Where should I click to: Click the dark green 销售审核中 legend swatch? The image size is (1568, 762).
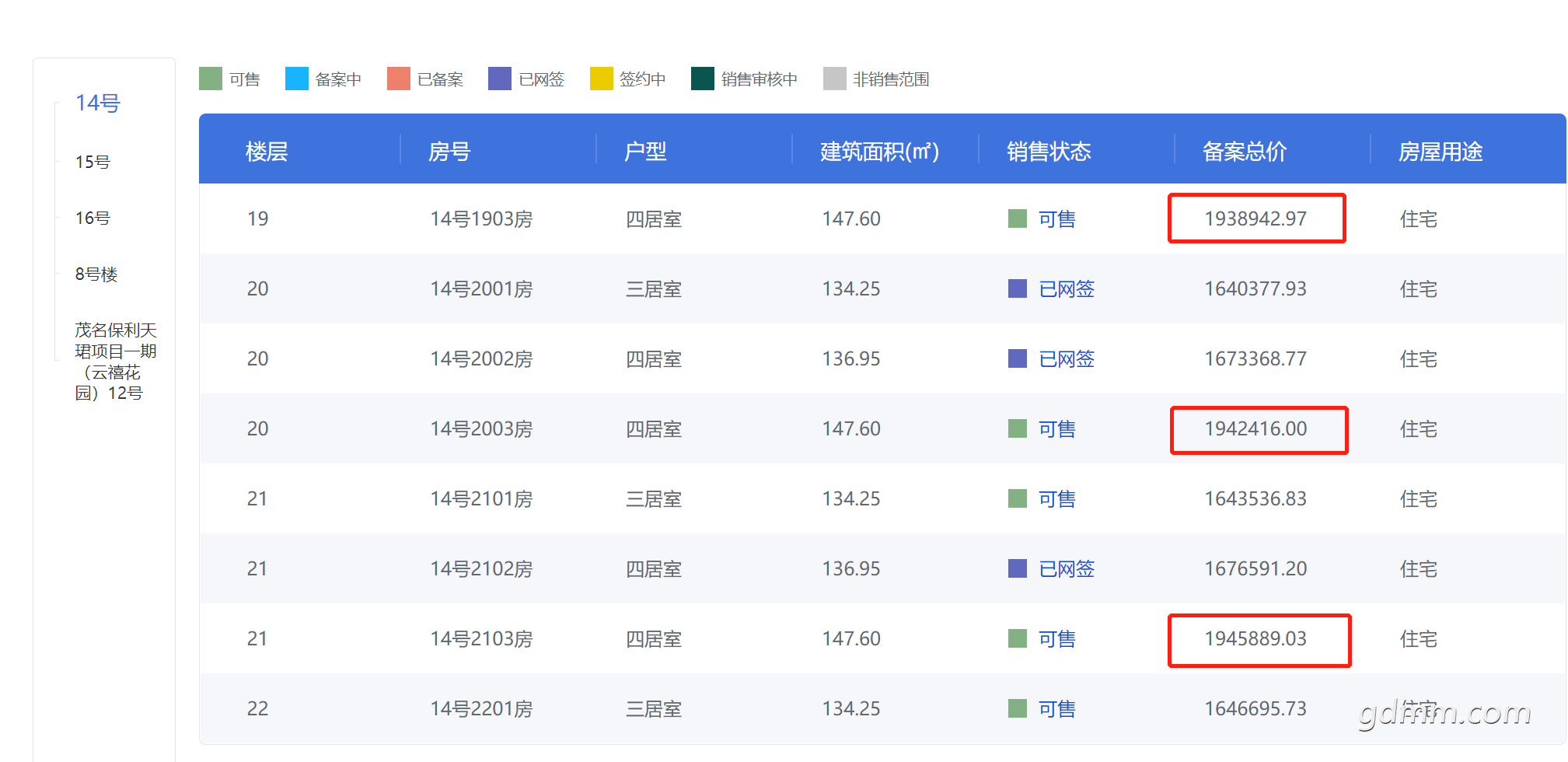point(703,79)
